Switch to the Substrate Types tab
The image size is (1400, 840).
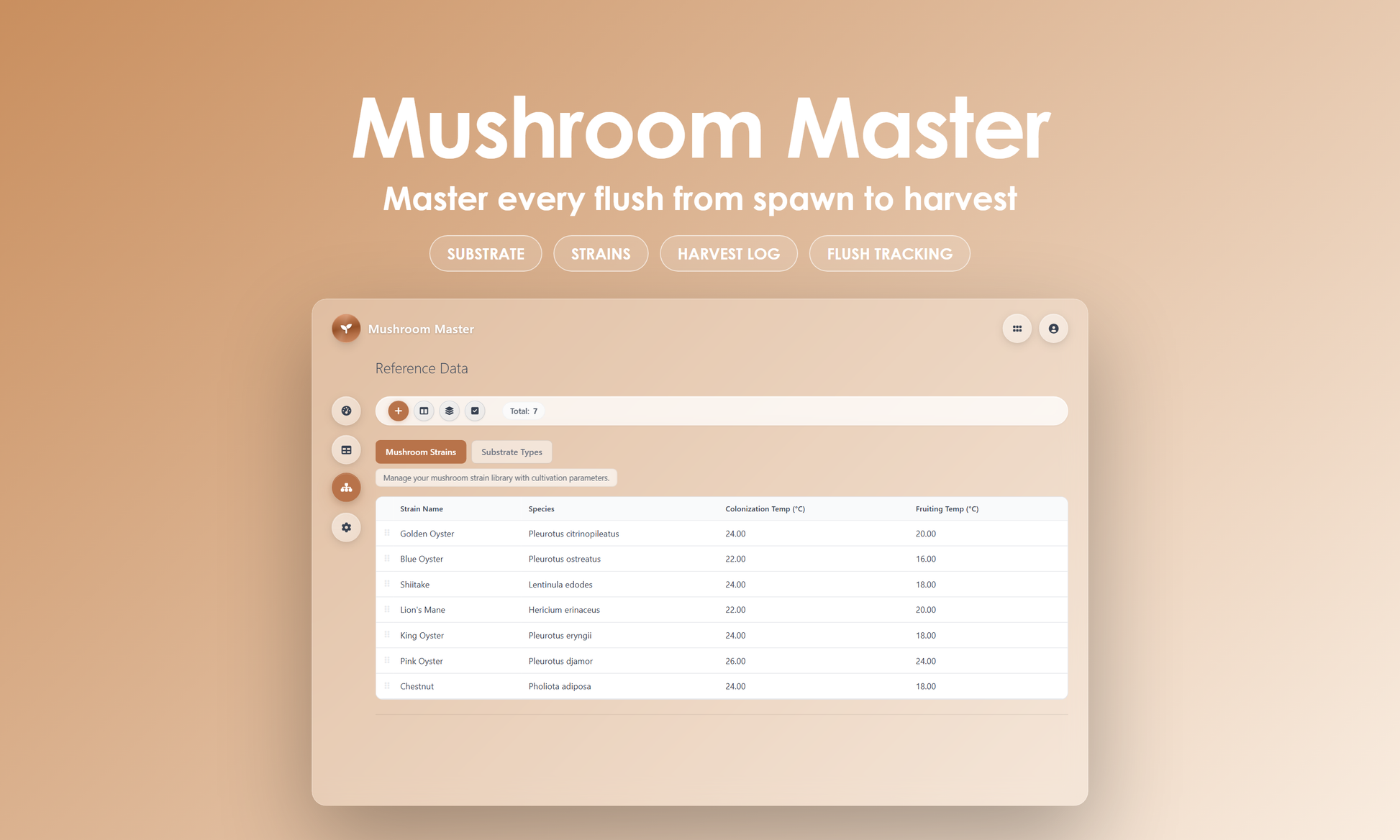pyautogui.click(x=512, y=452)
